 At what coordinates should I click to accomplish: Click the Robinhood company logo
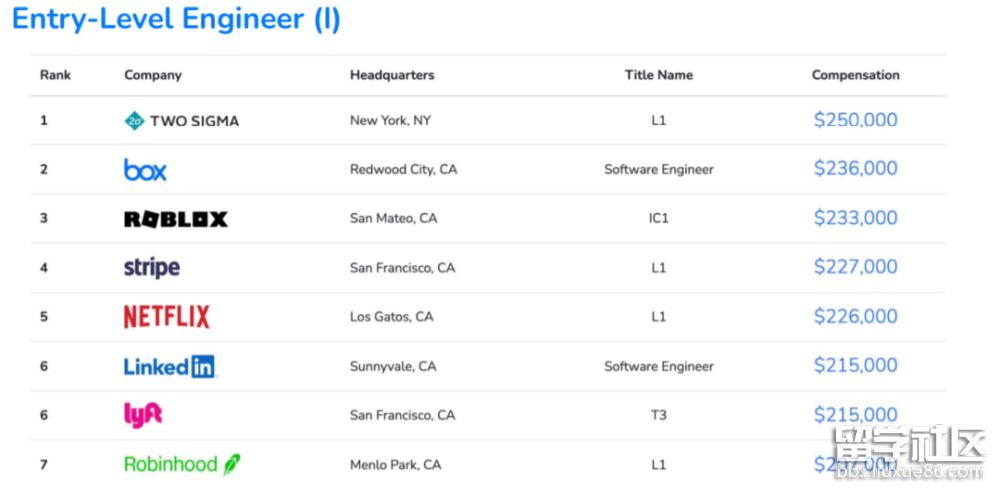point(182,464)
